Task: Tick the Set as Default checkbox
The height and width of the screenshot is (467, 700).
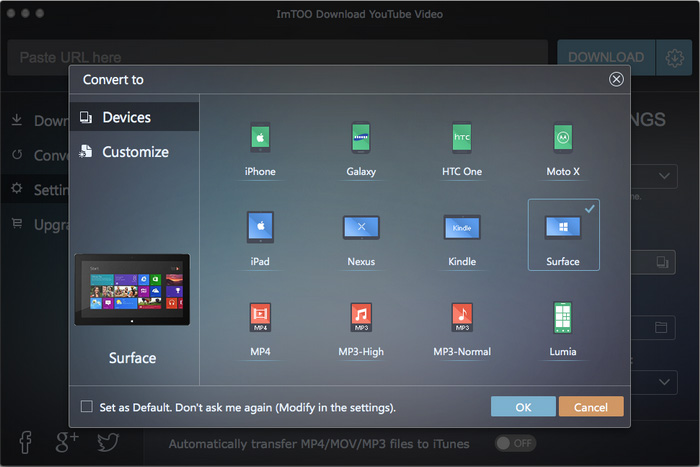Action: (x=87, y=406)
